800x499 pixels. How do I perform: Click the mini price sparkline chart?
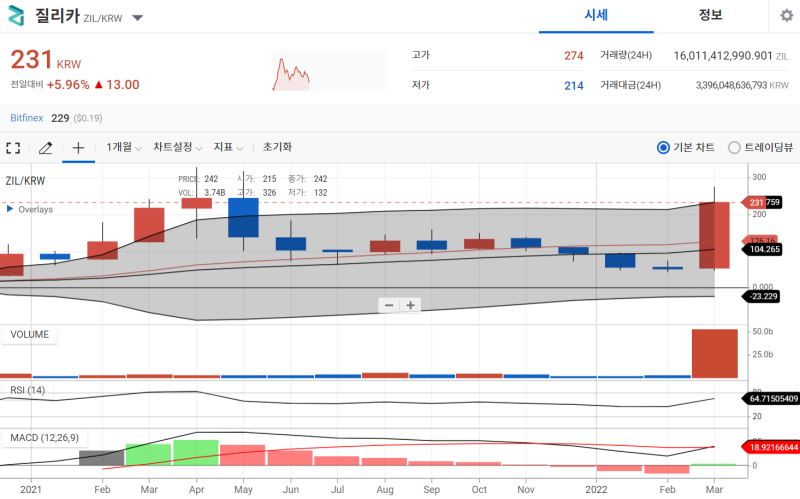[330, 70]
